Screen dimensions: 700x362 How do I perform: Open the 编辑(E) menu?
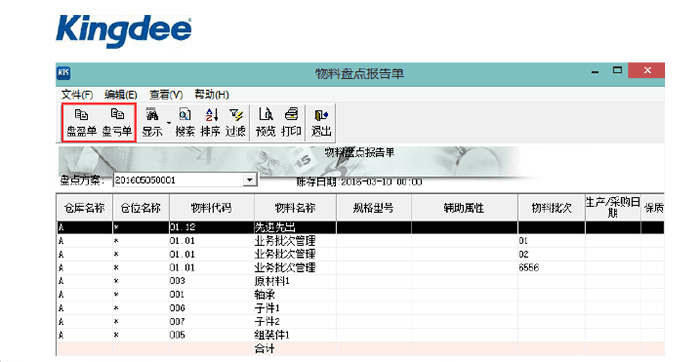[x=121, y=95]
